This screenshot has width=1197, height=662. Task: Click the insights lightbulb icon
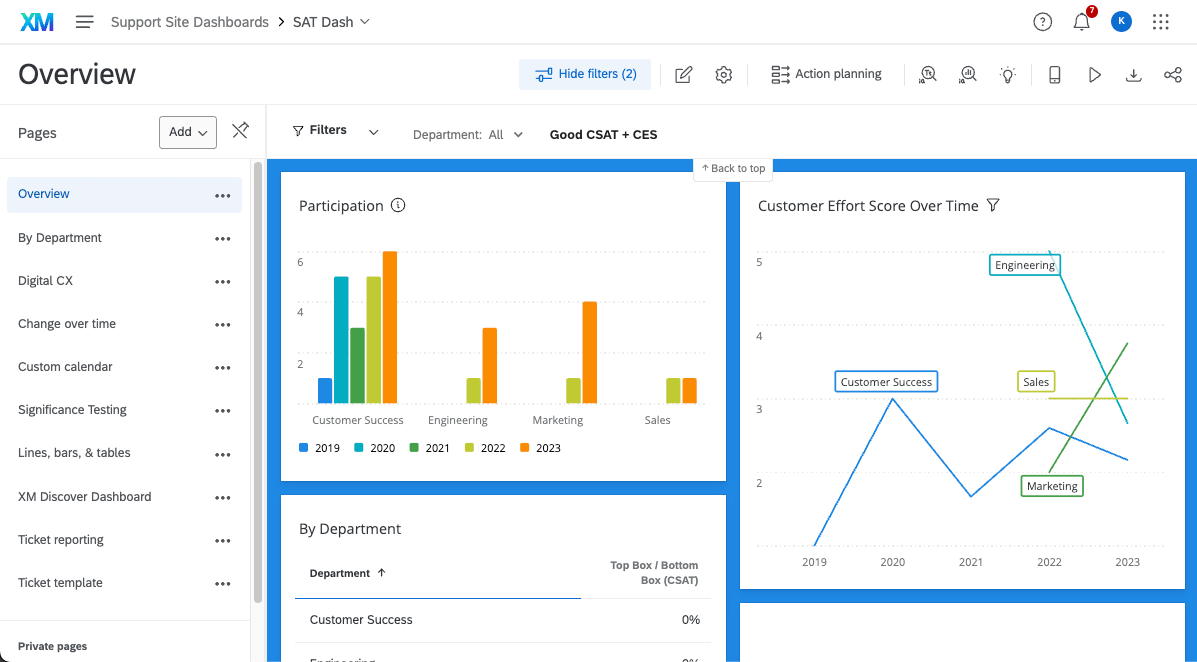tap(1008, 74)
